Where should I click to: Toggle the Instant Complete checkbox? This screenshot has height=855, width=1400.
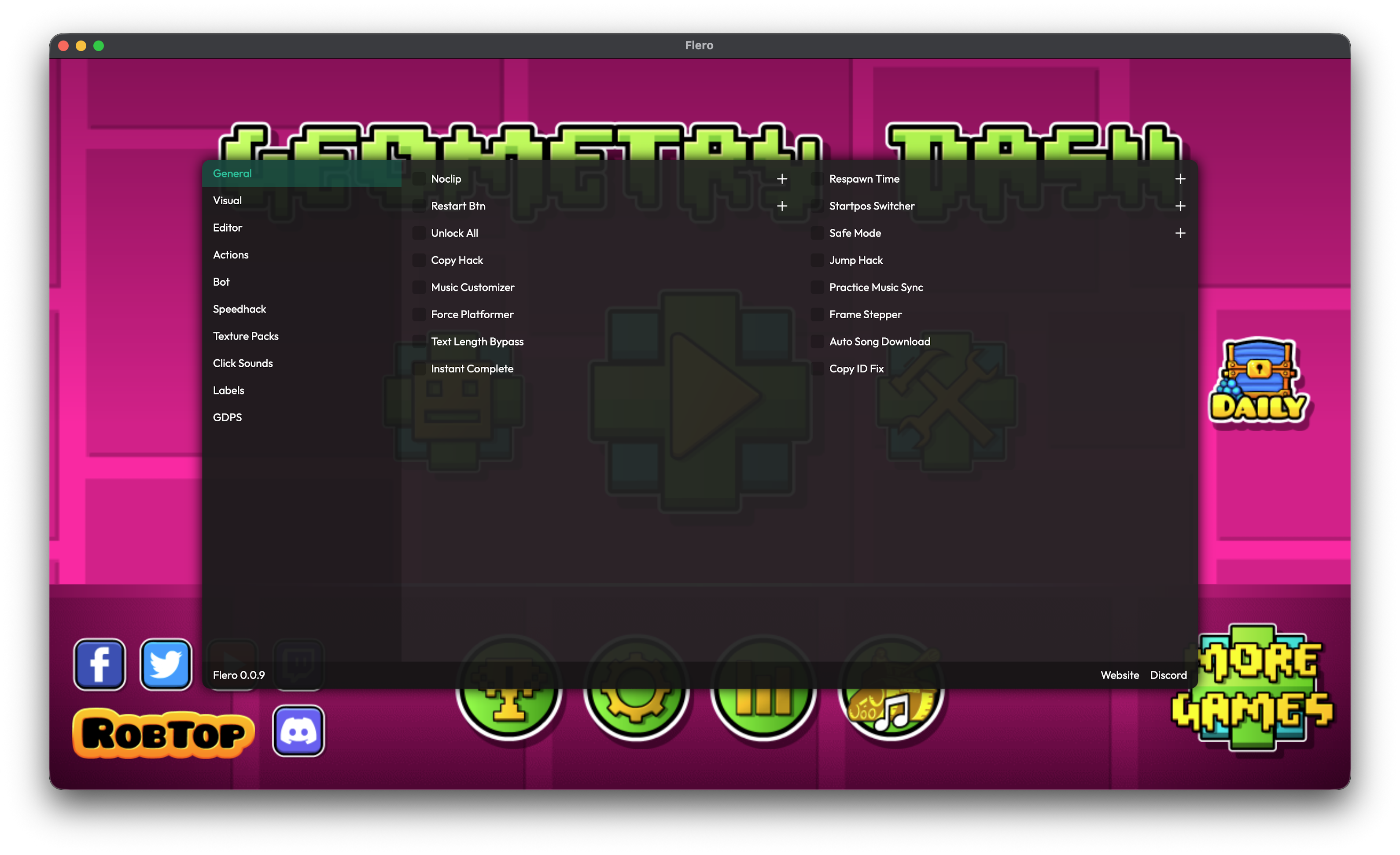[x=419, y=369]
